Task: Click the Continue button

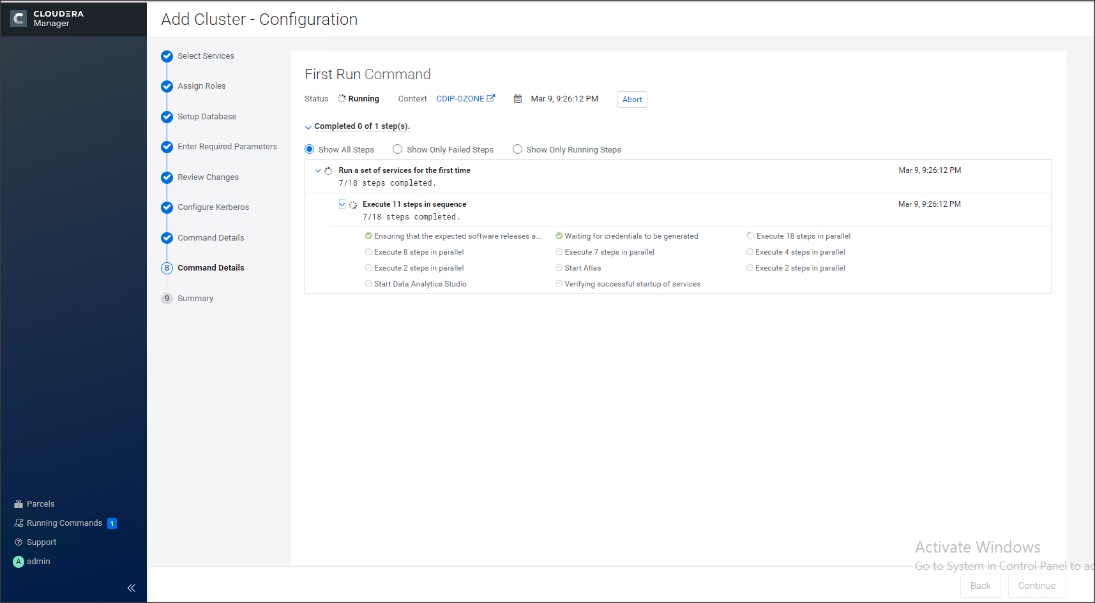Action: click(1036, 586)
